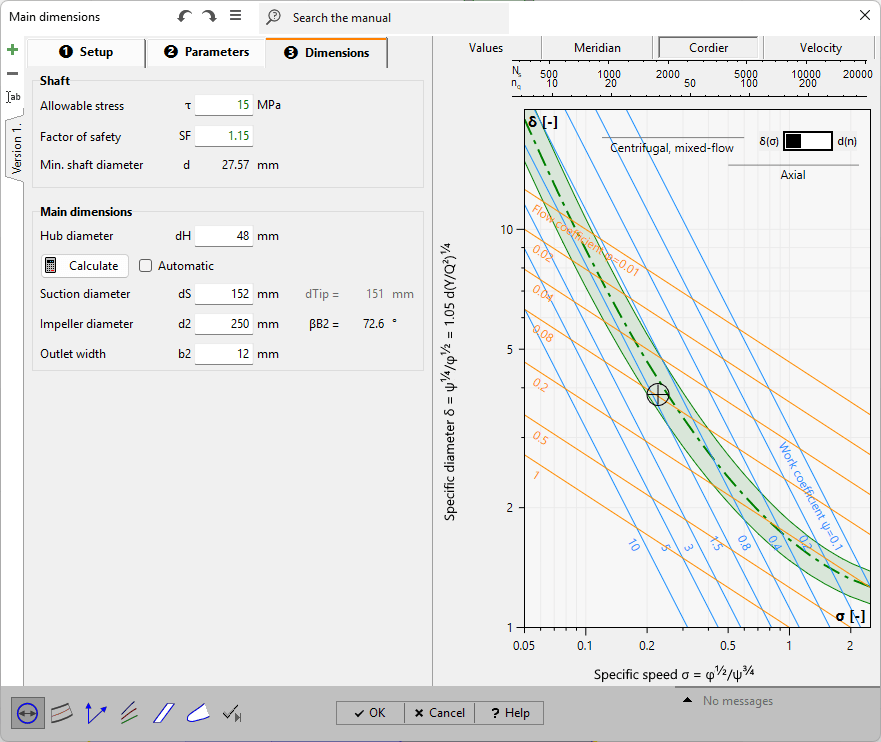
Task: Select the Main dimensions step icon
Action: point(28,713)
